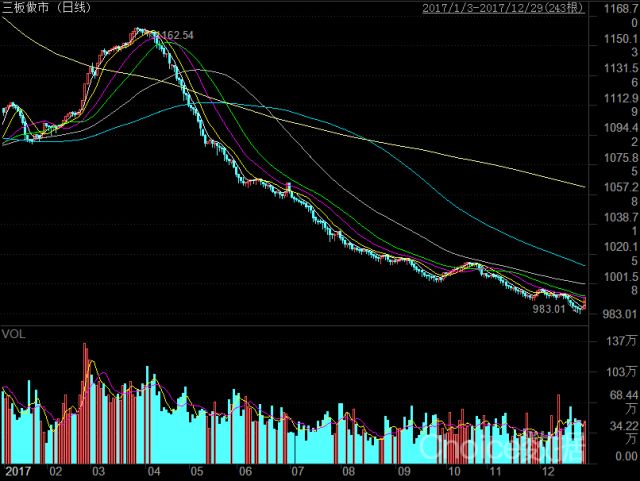Click the 1168.70 price axis label
The height and width of the screenshot is (481, 640).
point(620,16)
